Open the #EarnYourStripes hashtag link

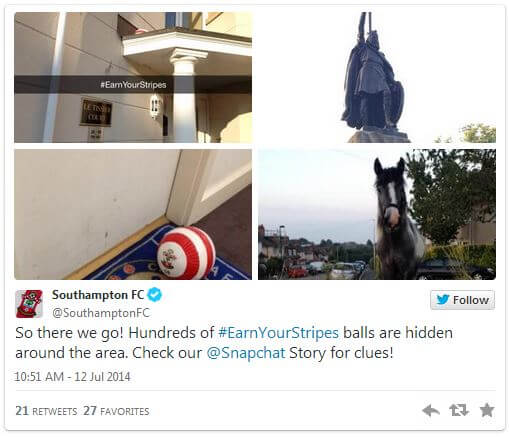coord(278,333)
